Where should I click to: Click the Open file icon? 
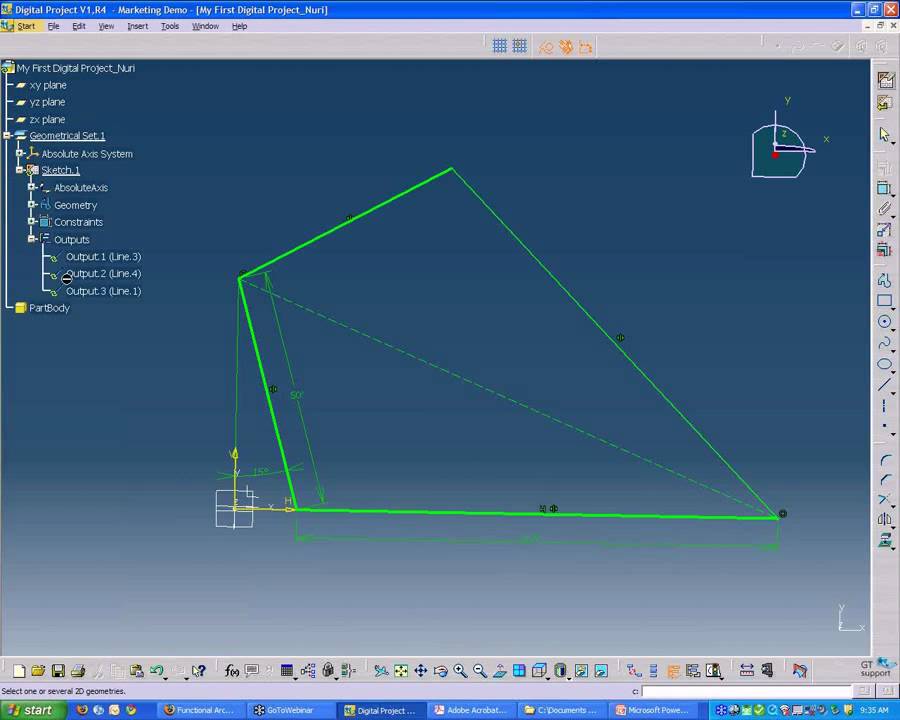point(38,671)
